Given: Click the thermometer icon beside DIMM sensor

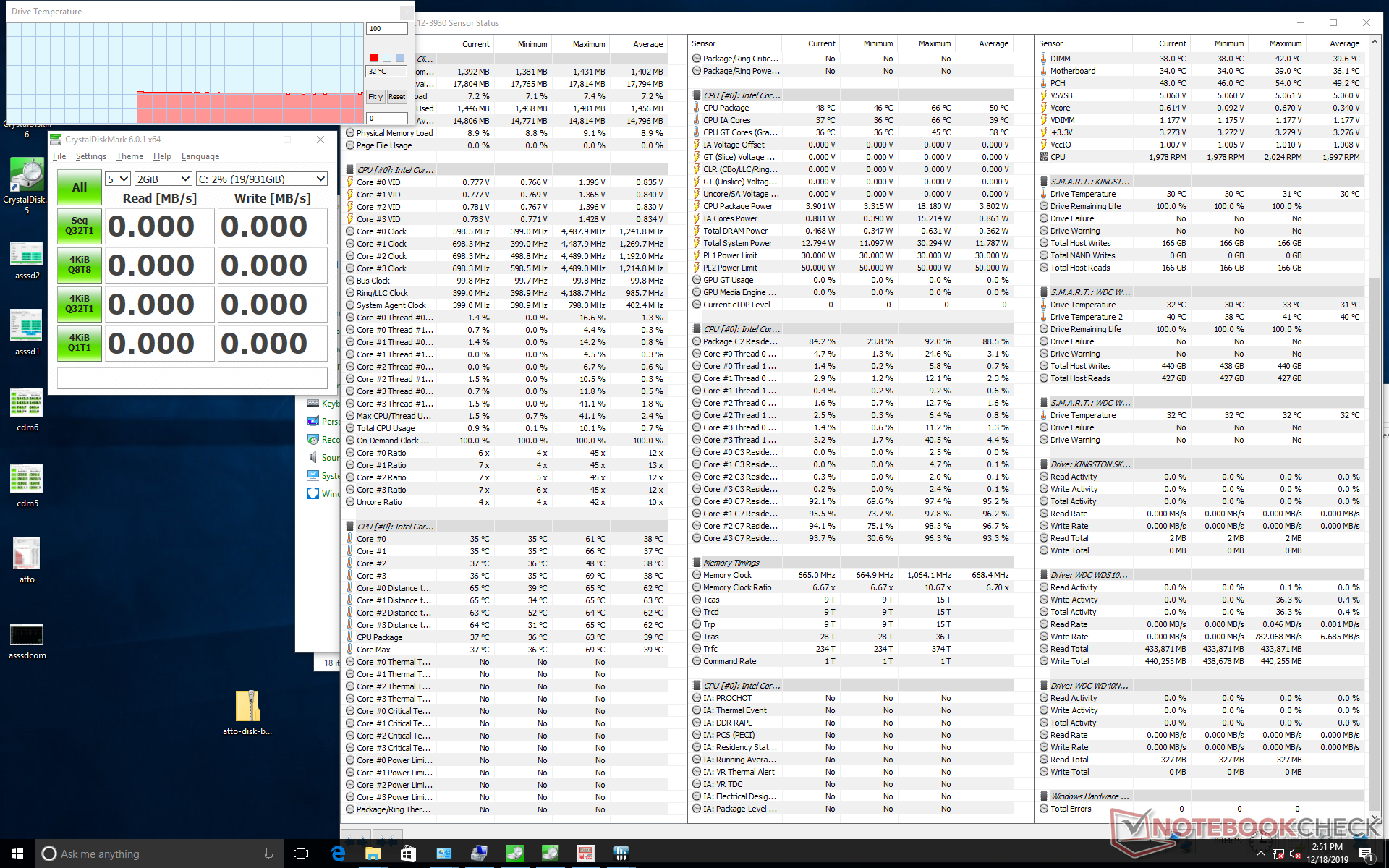Looking at the screenshot, I should (1044, 59).
